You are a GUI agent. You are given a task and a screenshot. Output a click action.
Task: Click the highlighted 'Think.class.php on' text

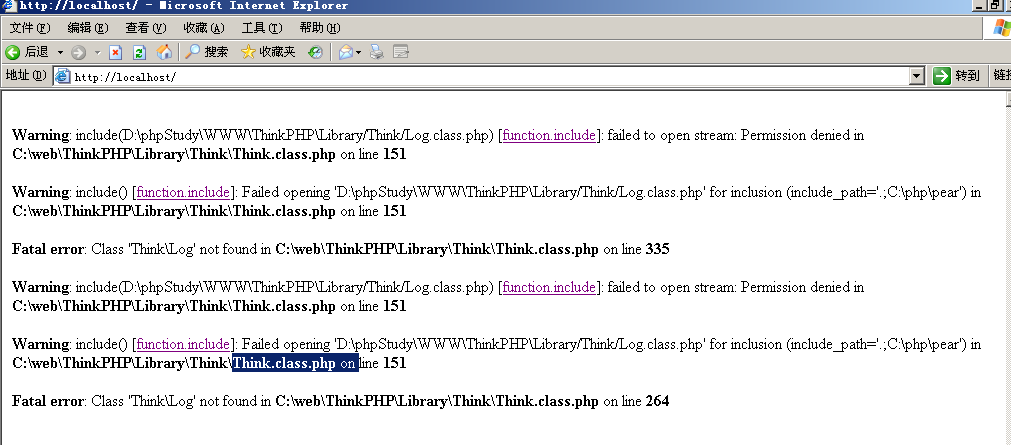pos(295,363)
